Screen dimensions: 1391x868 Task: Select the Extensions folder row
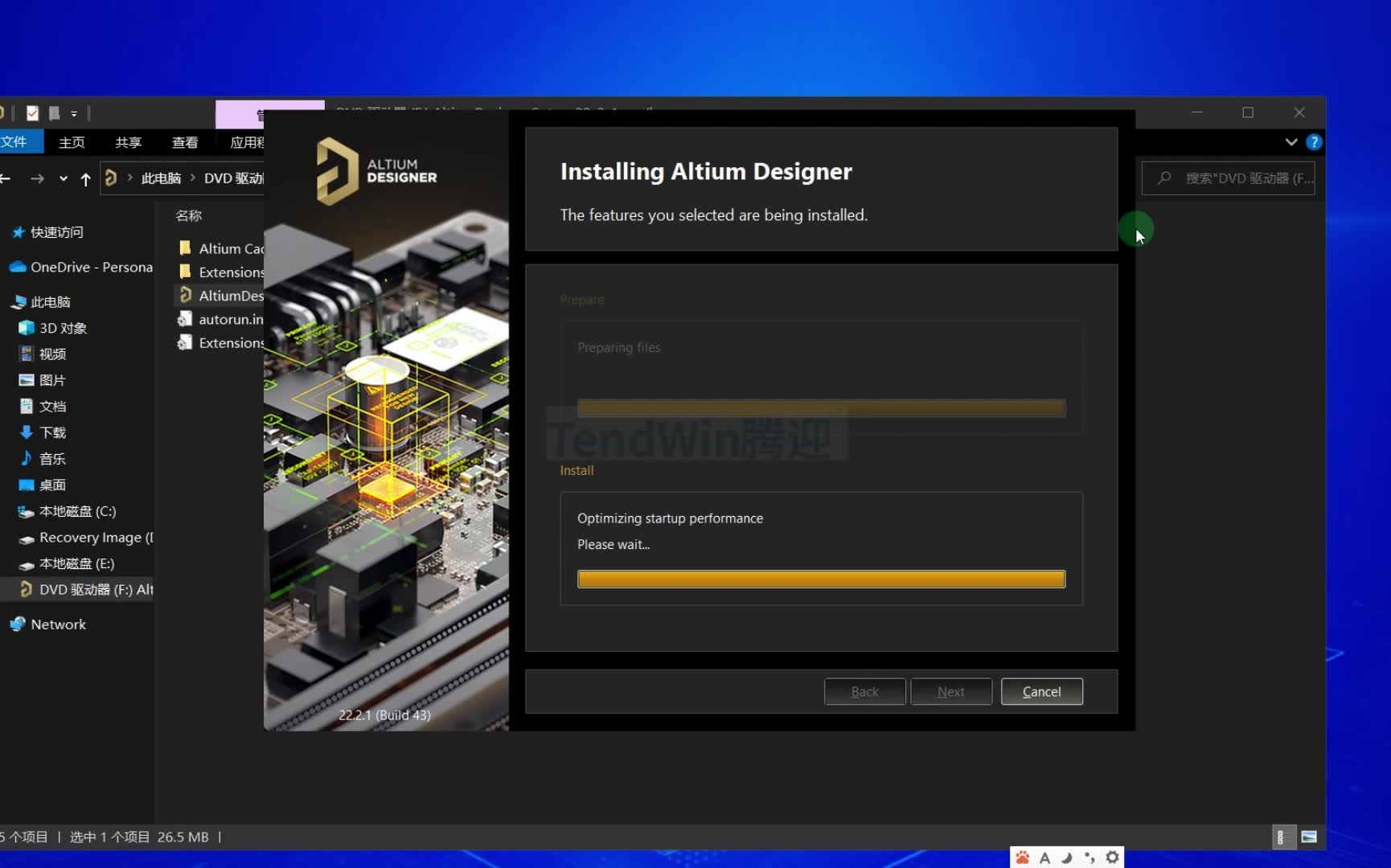pos(220,272)
